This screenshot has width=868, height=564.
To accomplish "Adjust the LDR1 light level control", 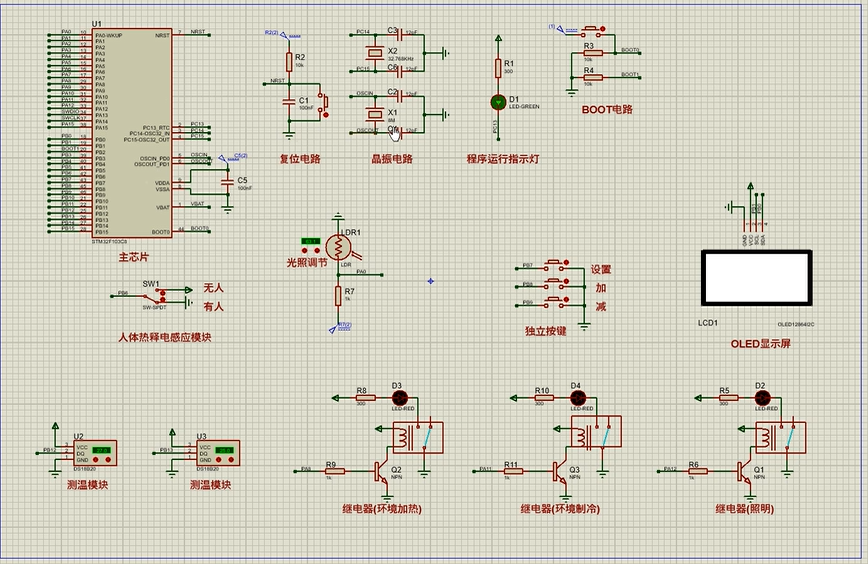I will [x=310, y=242].
